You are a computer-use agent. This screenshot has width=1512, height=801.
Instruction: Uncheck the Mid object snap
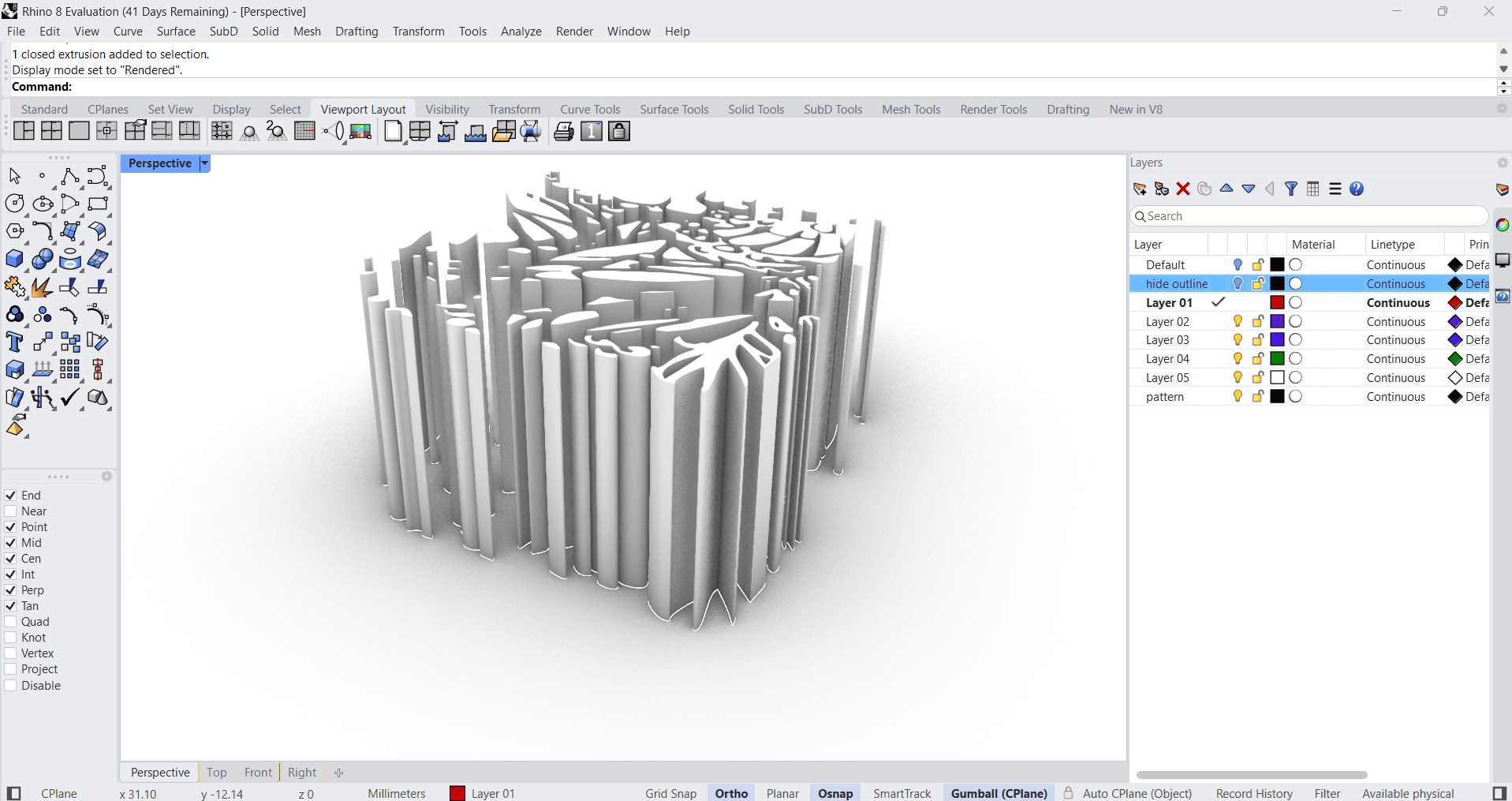[x=11, y=543]
